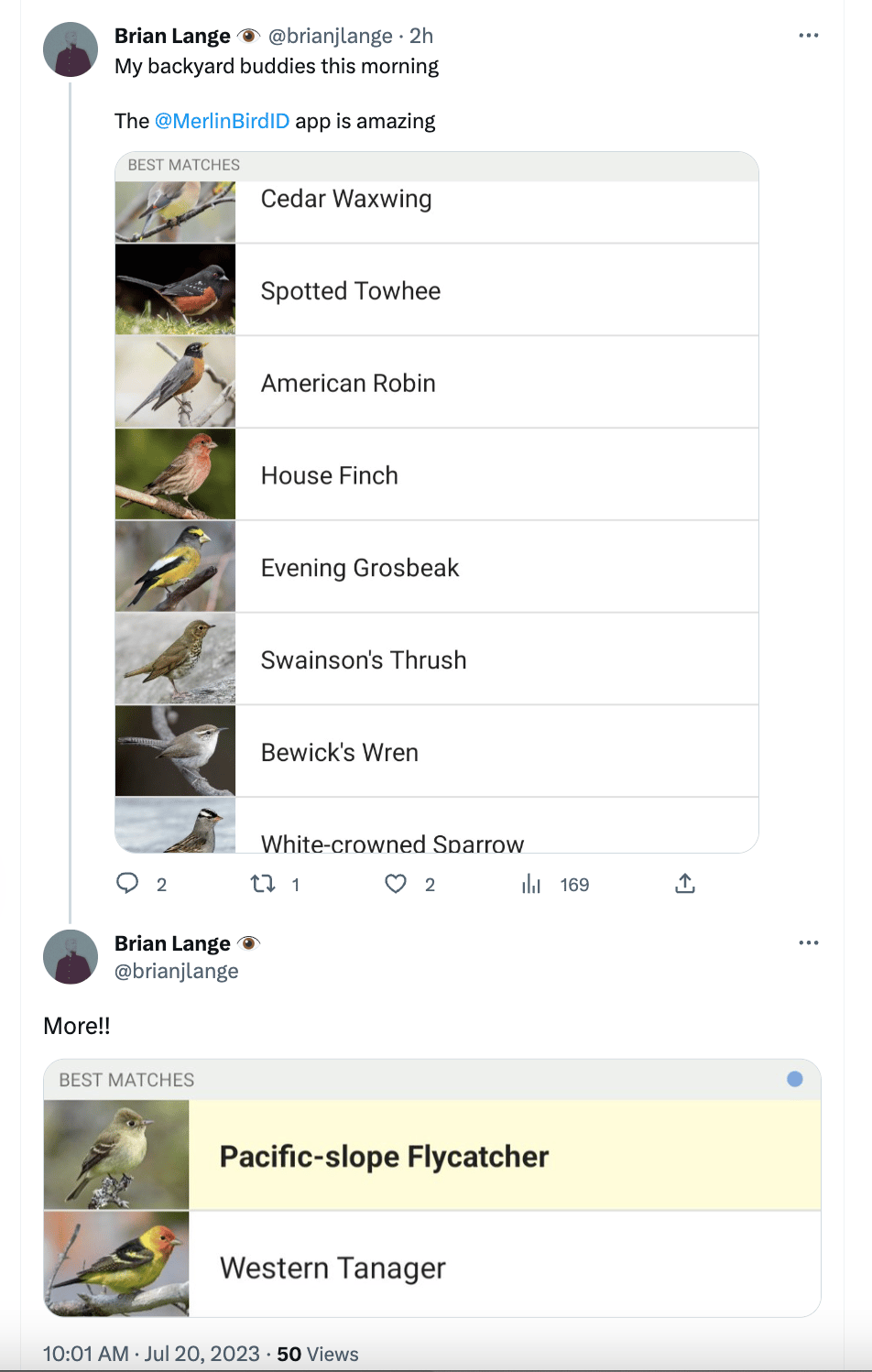
Task: Retweet the backyard buddies tweet
Action: [263, 883]
